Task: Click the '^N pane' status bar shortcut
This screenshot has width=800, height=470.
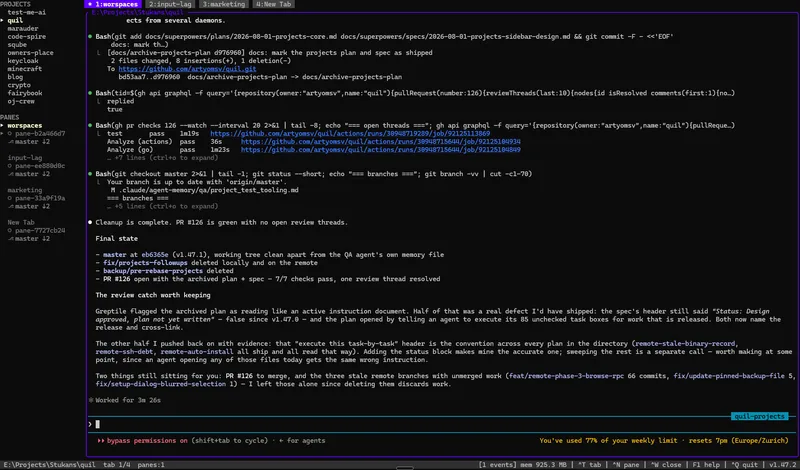Action: coord(626,465)
